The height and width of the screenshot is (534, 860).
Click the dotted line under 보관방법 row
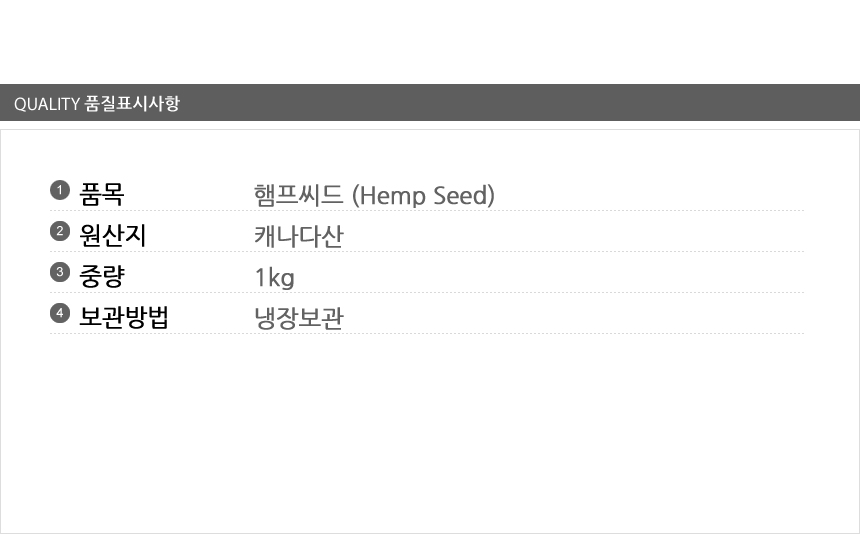click(x=427, y=333)
